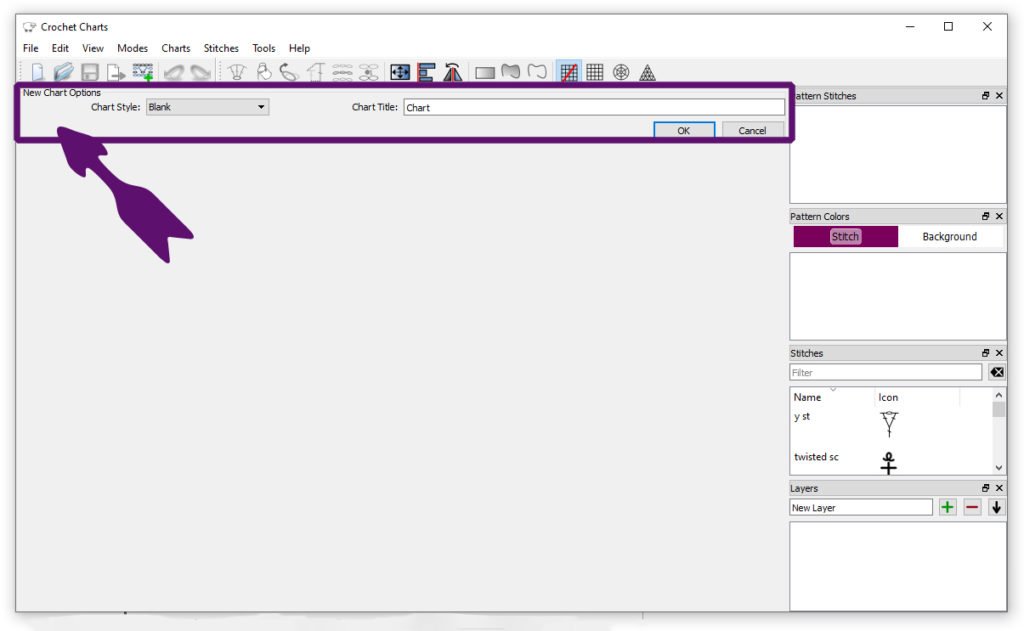Click the align objects toolbar icon

(x=426, y=72)
